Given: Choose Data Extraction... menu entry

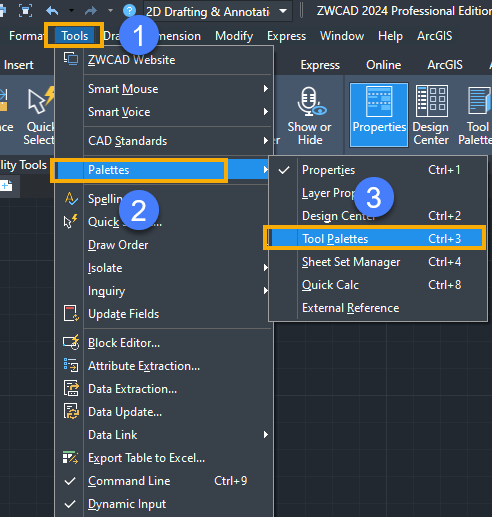Looking at the screenshot, I should coord(164,389).
